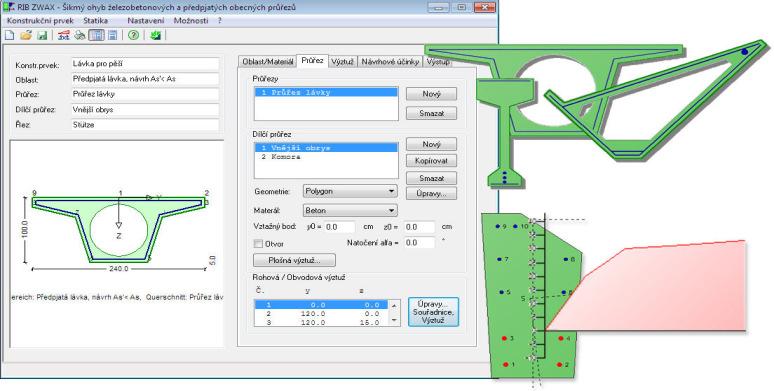Select coordinate row 1 with 0.0 0.0
774x391 pixels.
click(321, 305)
